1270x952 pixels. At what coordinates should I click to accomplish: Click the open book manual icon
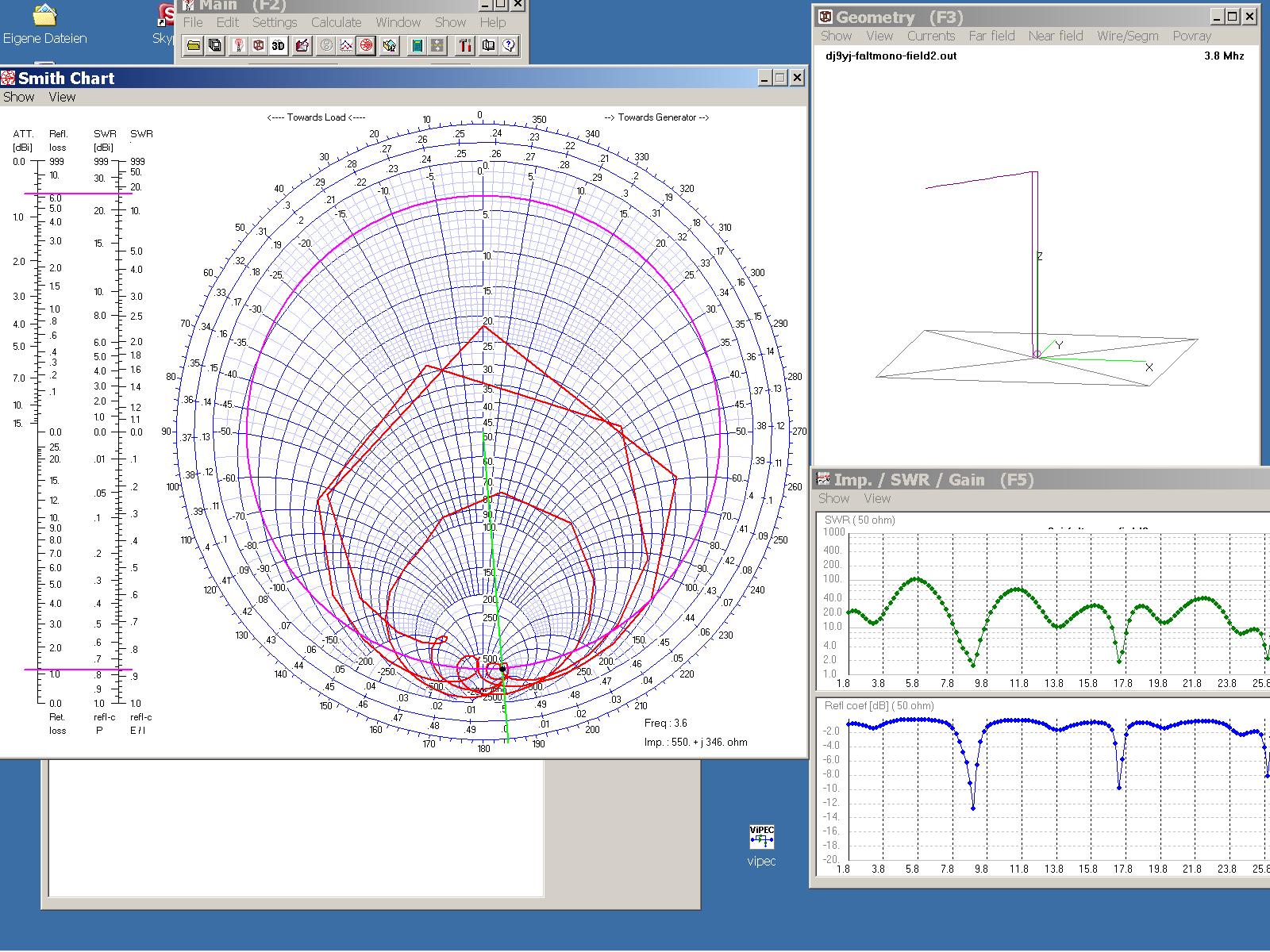coord(488,46)
